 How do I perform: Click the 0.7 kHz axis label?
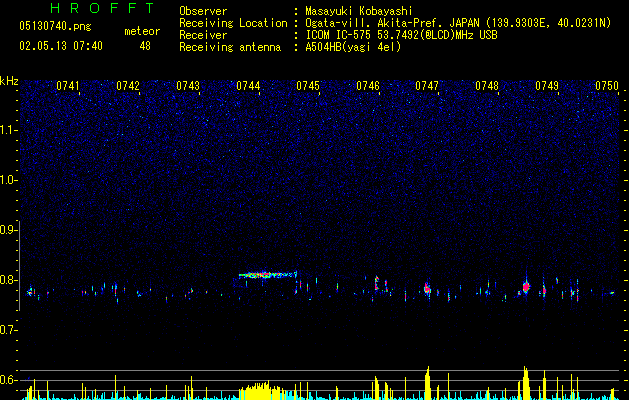[x=9, y=330]
